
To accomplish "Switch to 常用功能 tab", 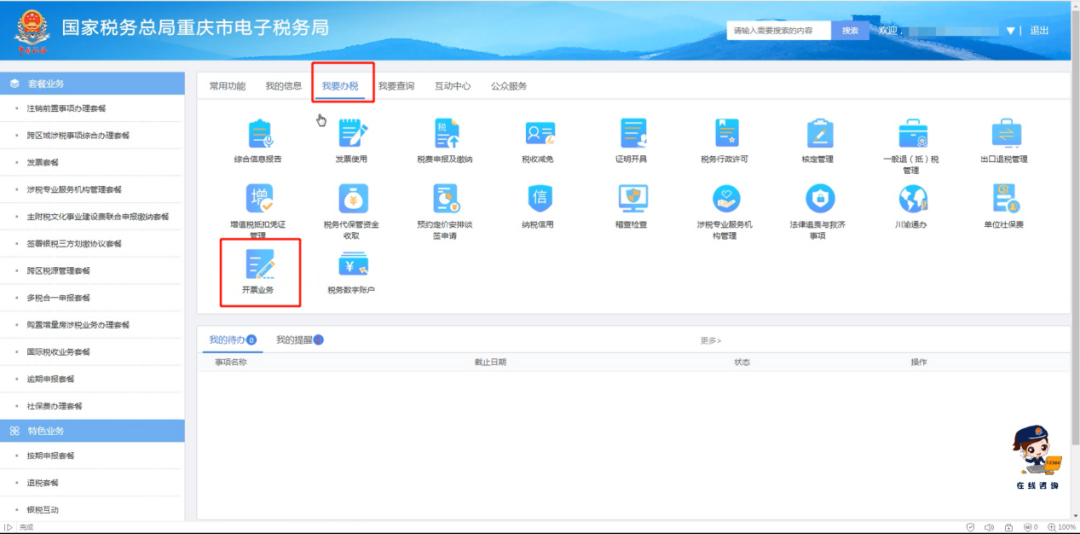I will point(227,86).
